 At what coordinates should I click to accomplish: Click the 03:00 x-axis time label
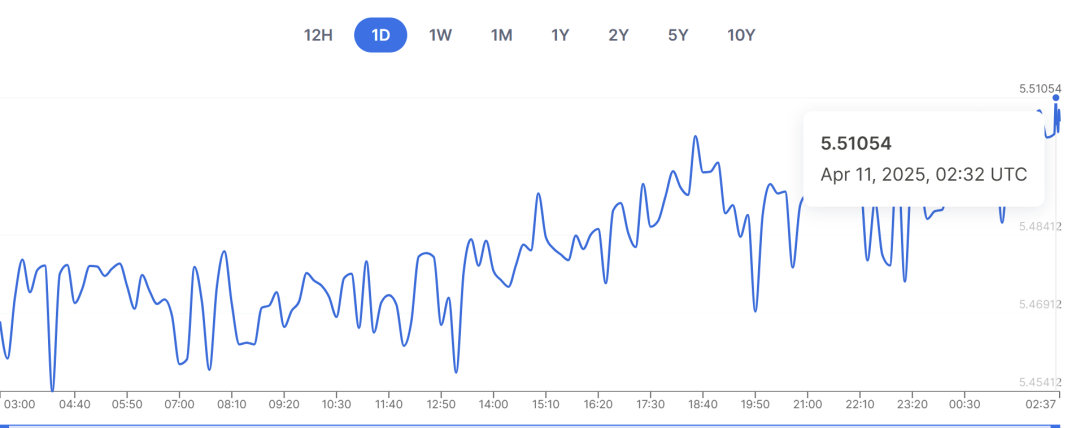point(19,404)
